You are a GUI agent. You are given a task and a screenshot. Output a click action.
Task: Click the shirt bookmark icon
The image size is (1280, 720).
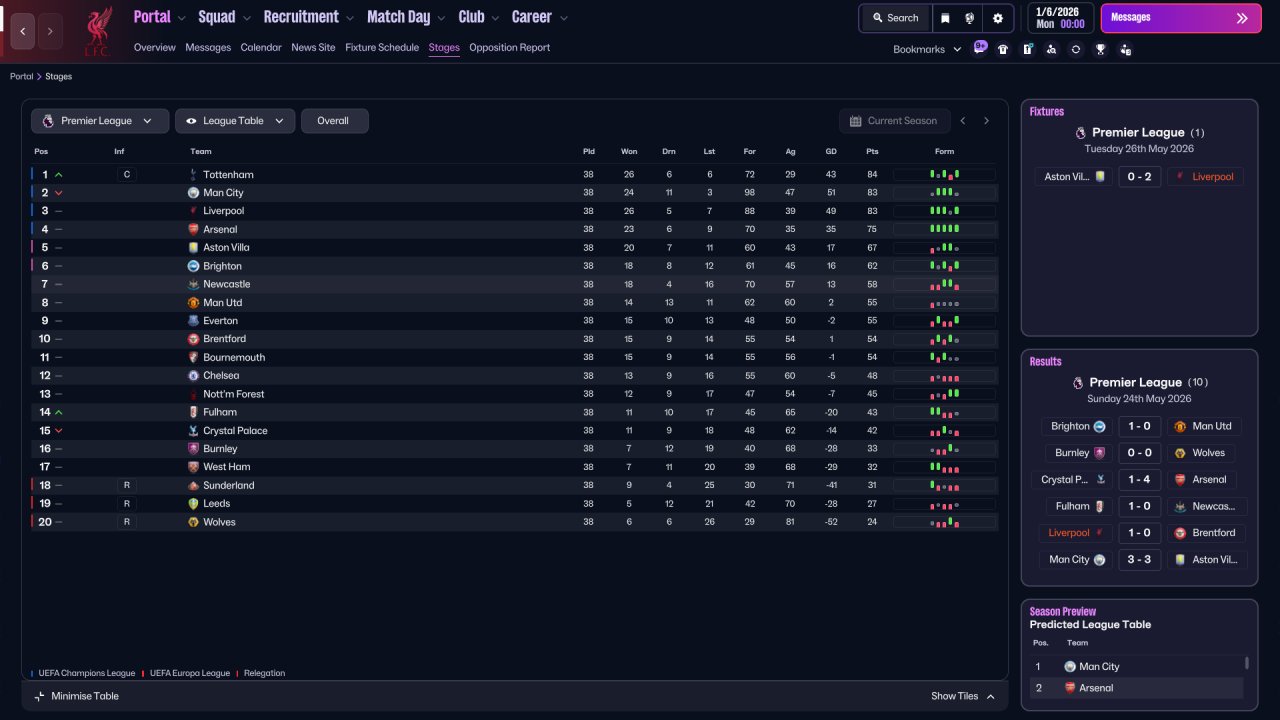point(1003,49)
